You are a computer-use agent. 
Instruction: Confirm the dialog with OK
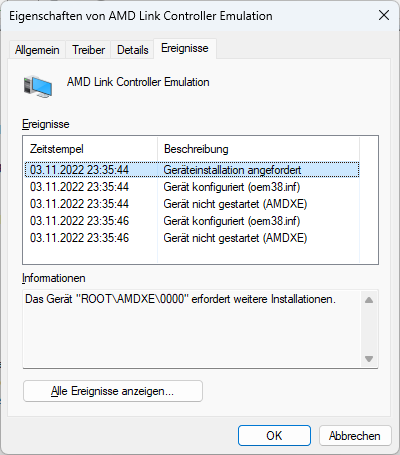[274, 435]
